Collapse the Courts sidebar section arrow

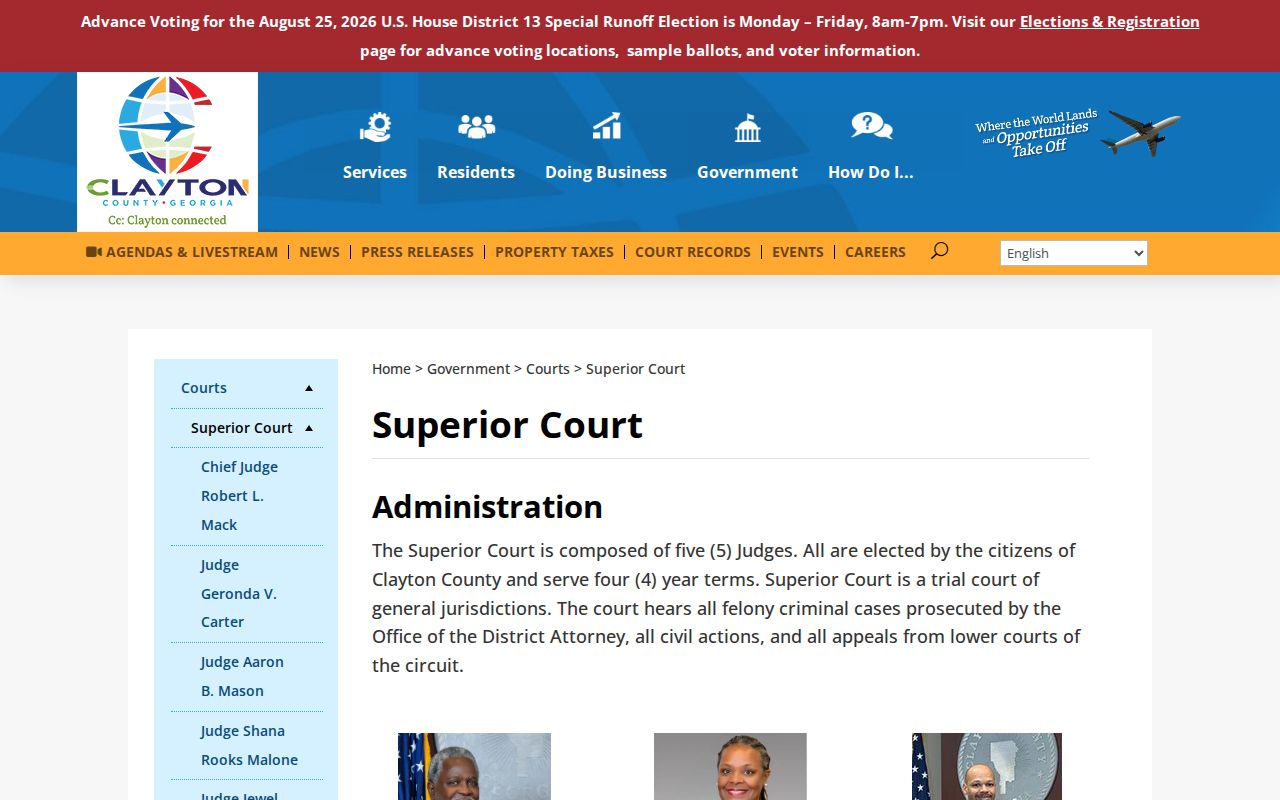[x=309, y=388]
